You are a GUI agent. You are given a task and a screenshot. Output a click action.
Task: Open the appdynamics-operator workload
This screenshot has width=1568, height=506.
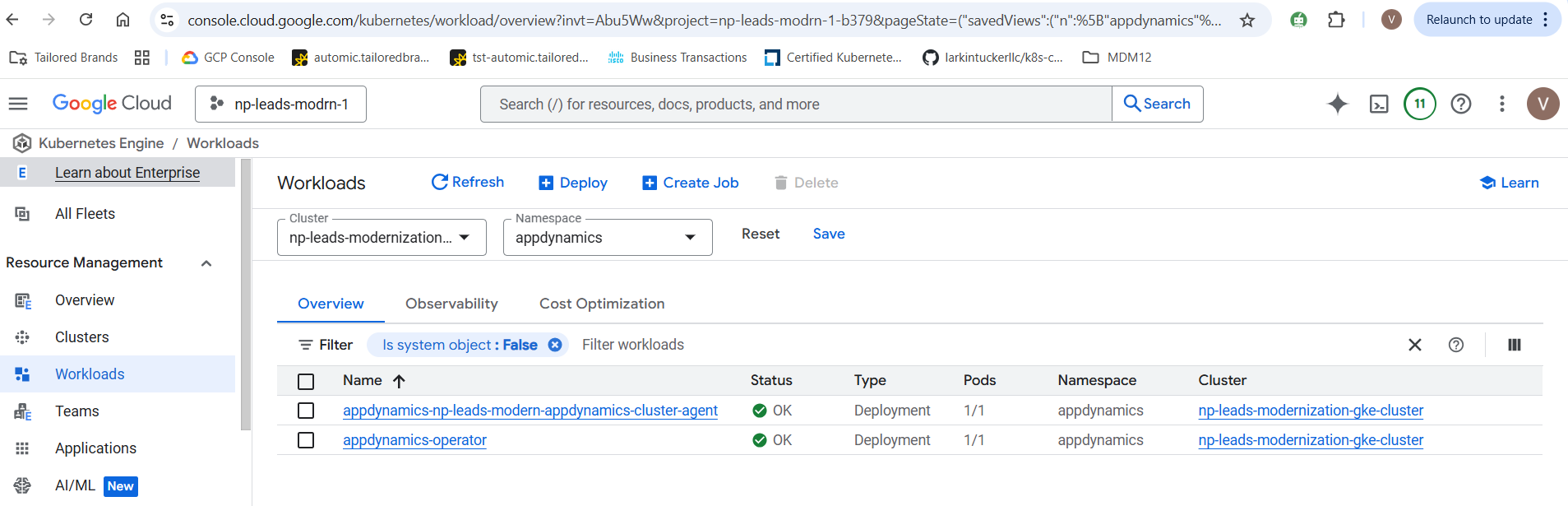tap(414, 440)
